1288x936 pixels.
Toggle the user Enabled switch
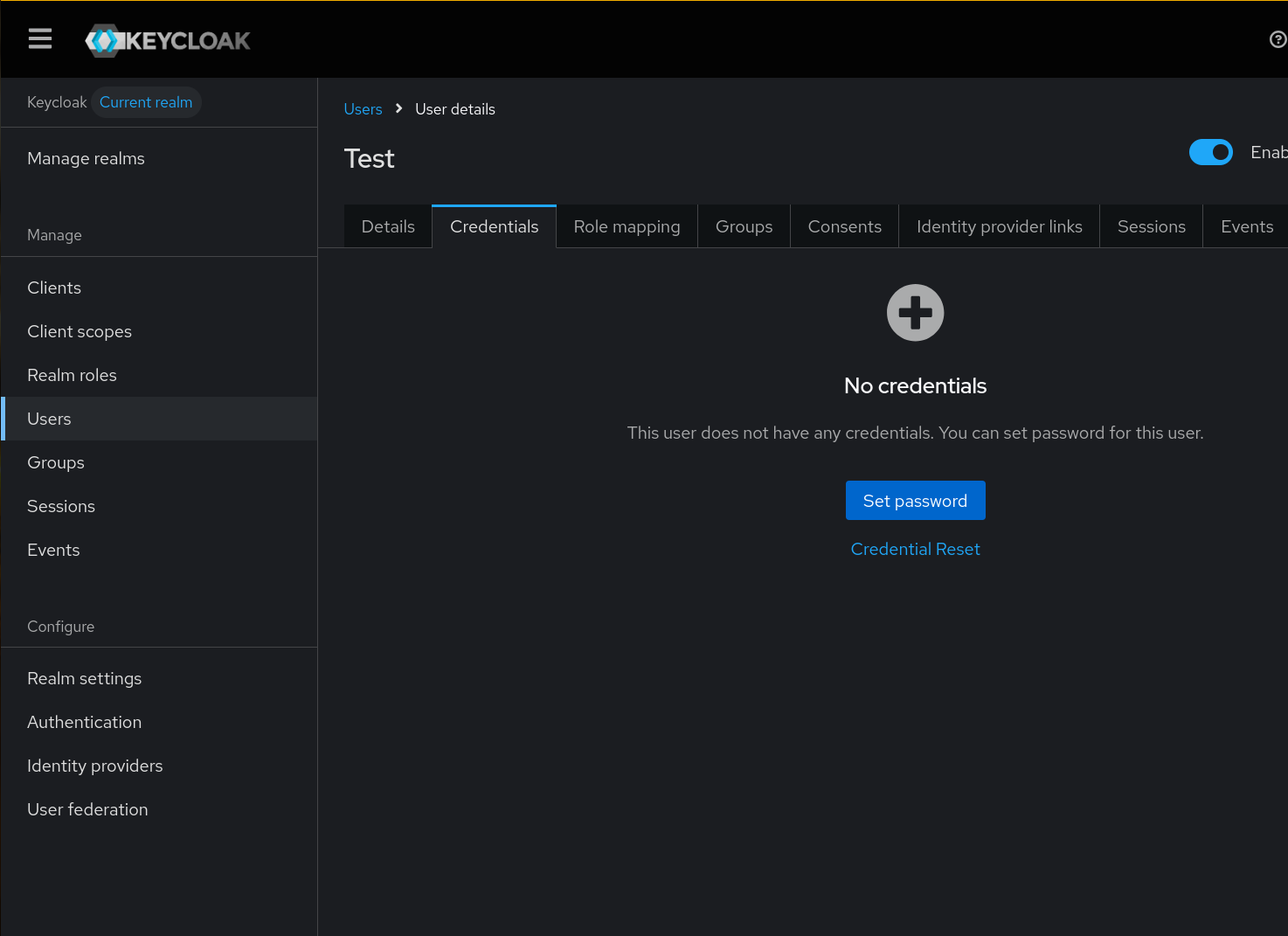pyautogui.click(x=1210, y=152)
